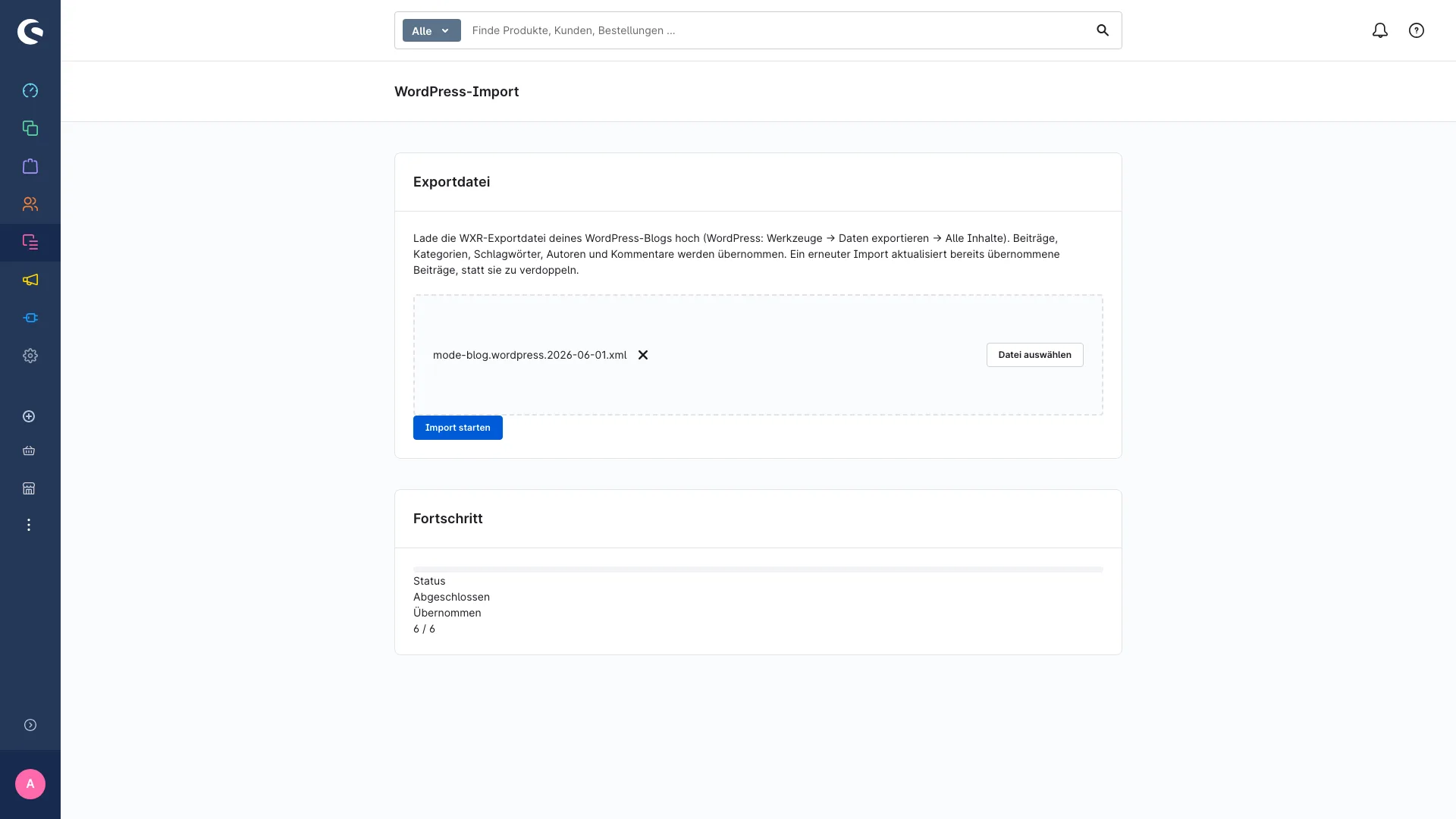Open the Settings gear icon
Viewport: 1456px width, 819px height.
pos(30,356)
